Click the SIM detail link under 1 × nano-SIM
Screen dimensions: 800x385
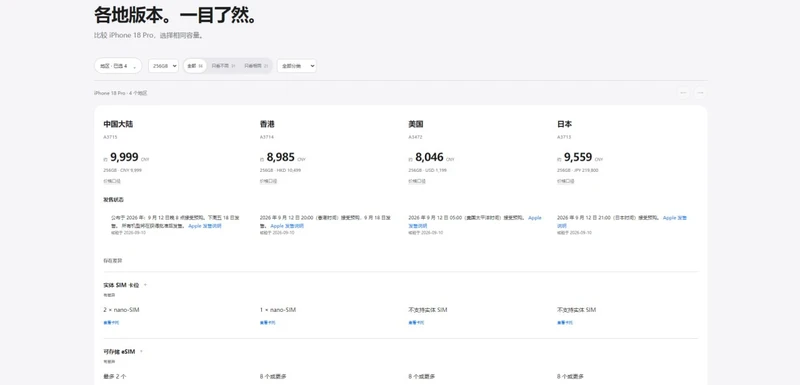pos(267,322)
